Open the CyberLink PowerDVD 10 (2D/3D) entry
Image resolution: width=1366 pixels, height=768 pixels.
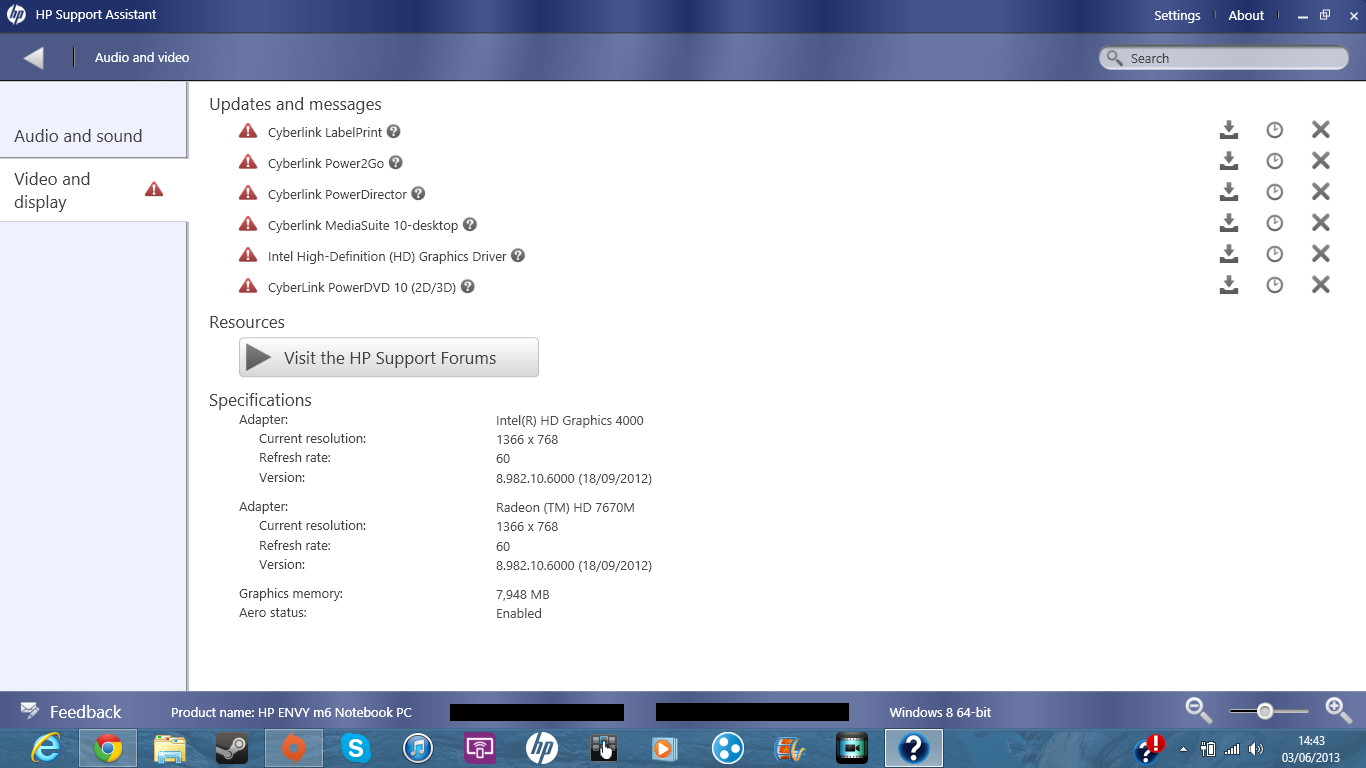tap(362, 287)
